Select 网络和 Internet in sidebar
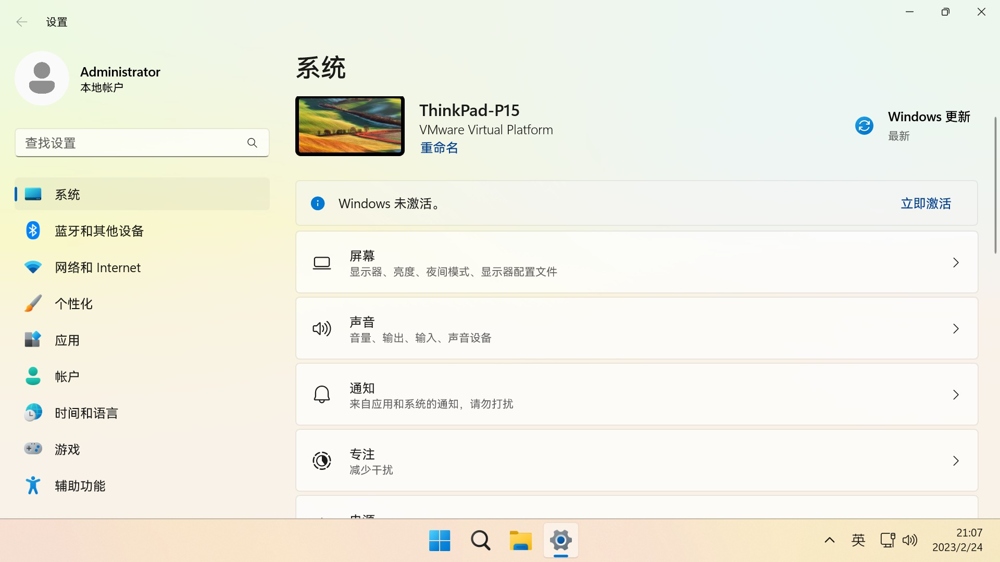This screenshot has height=562, width=1000. tap(97, 267)
